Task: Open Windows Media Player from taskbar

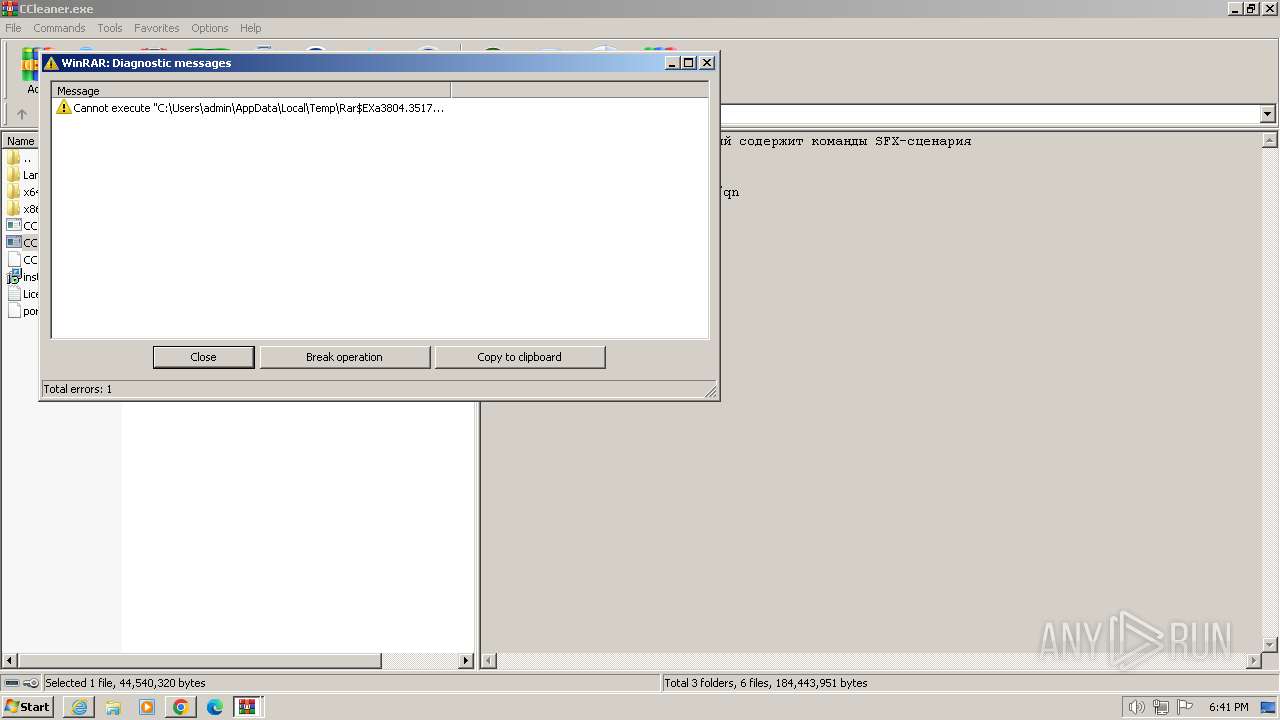Action: tap(147, 707)
